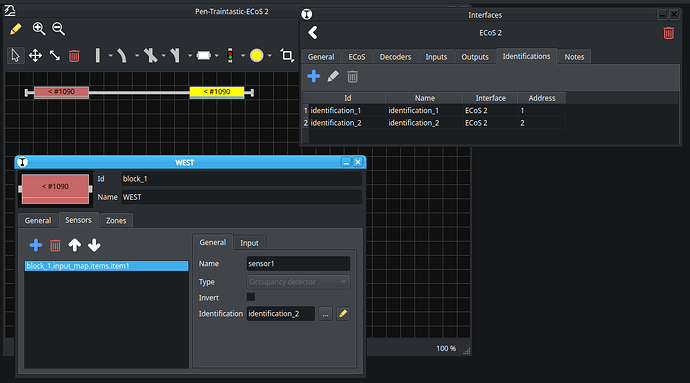The image size is (690, 383).
Task: Select the yellow circle tile tool
Action: pos(257,55)
